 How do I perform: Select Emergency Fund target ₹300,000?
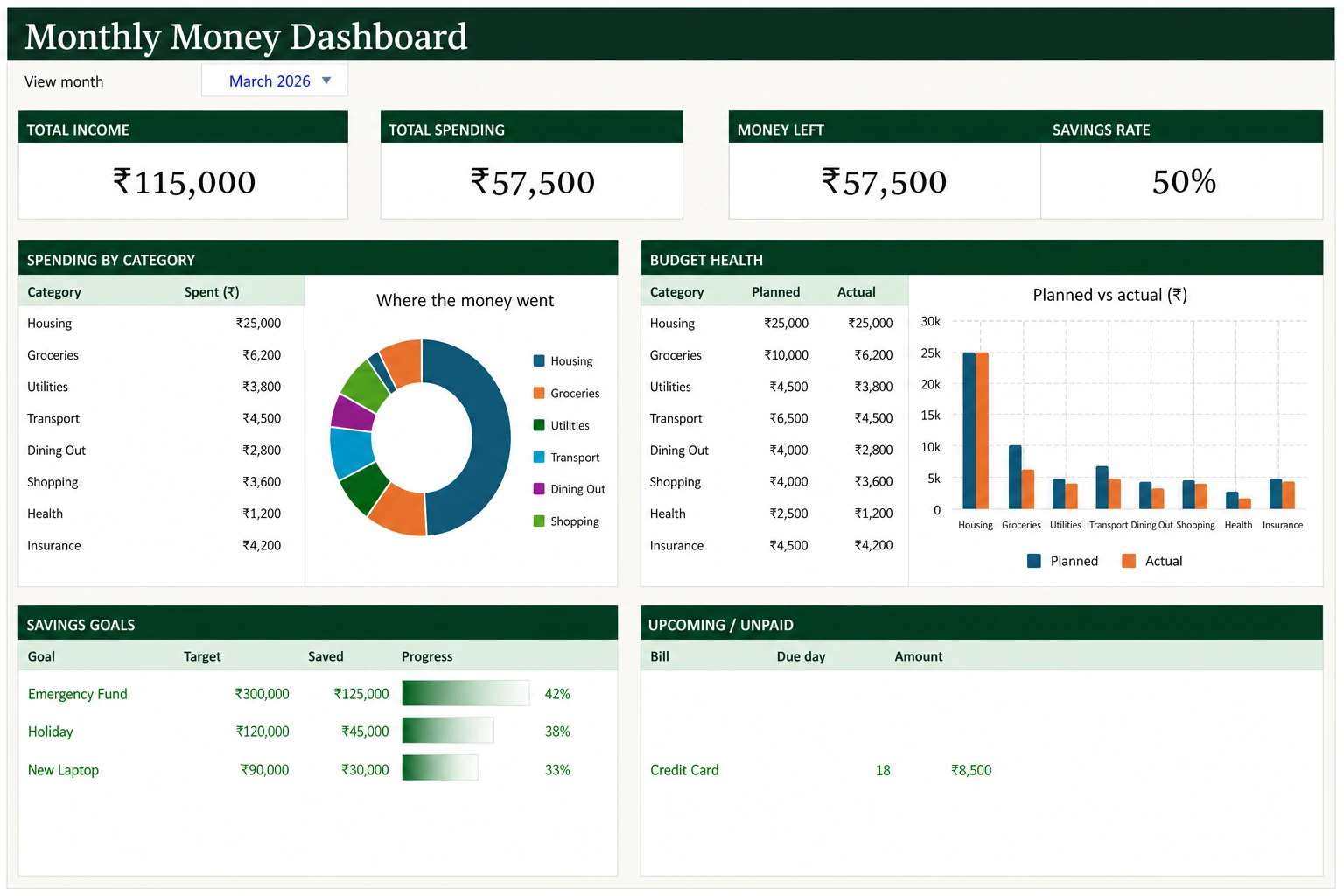pyautogui.click(x=262, y=694)
